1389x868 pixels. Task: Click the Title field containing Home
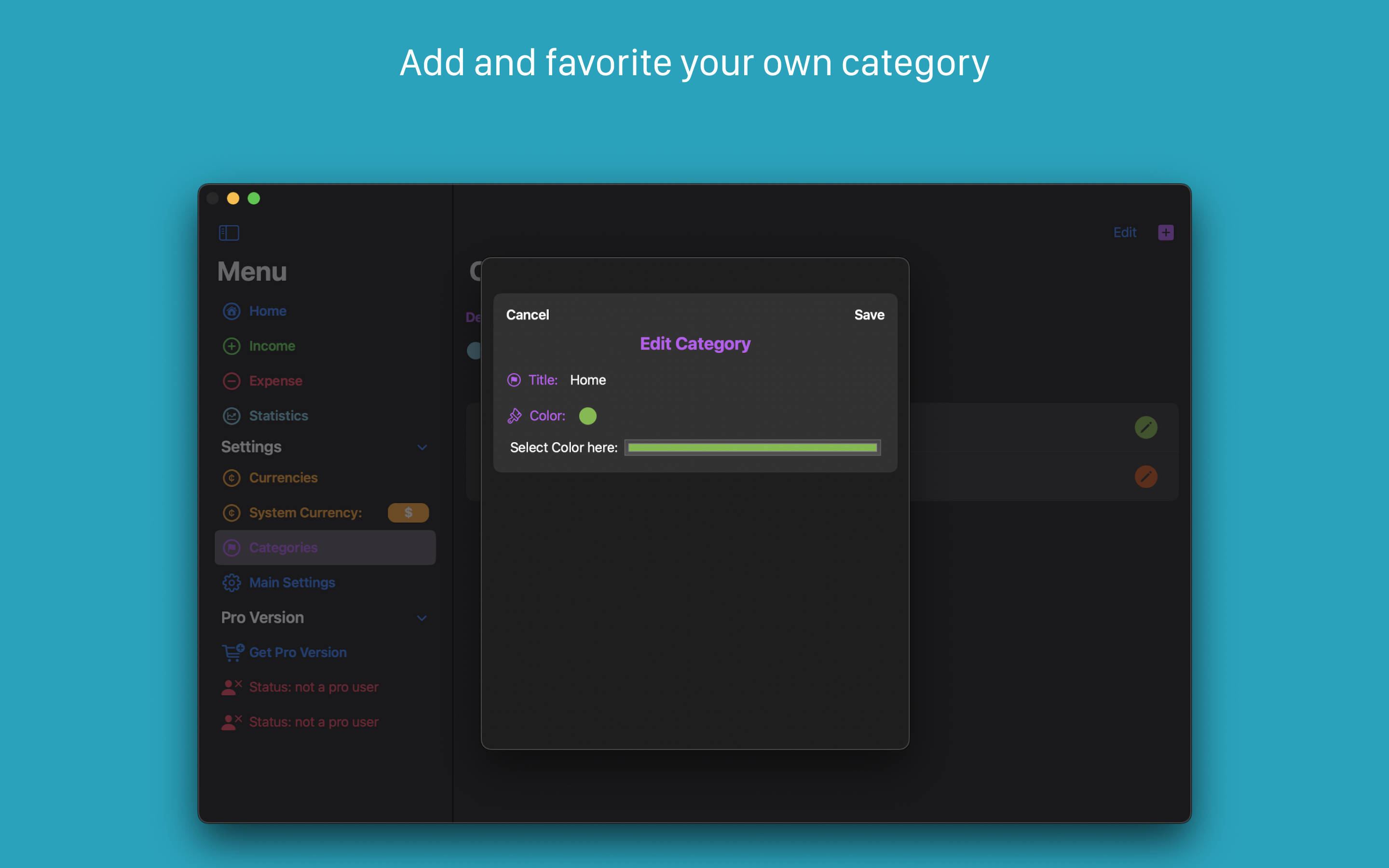588,380
